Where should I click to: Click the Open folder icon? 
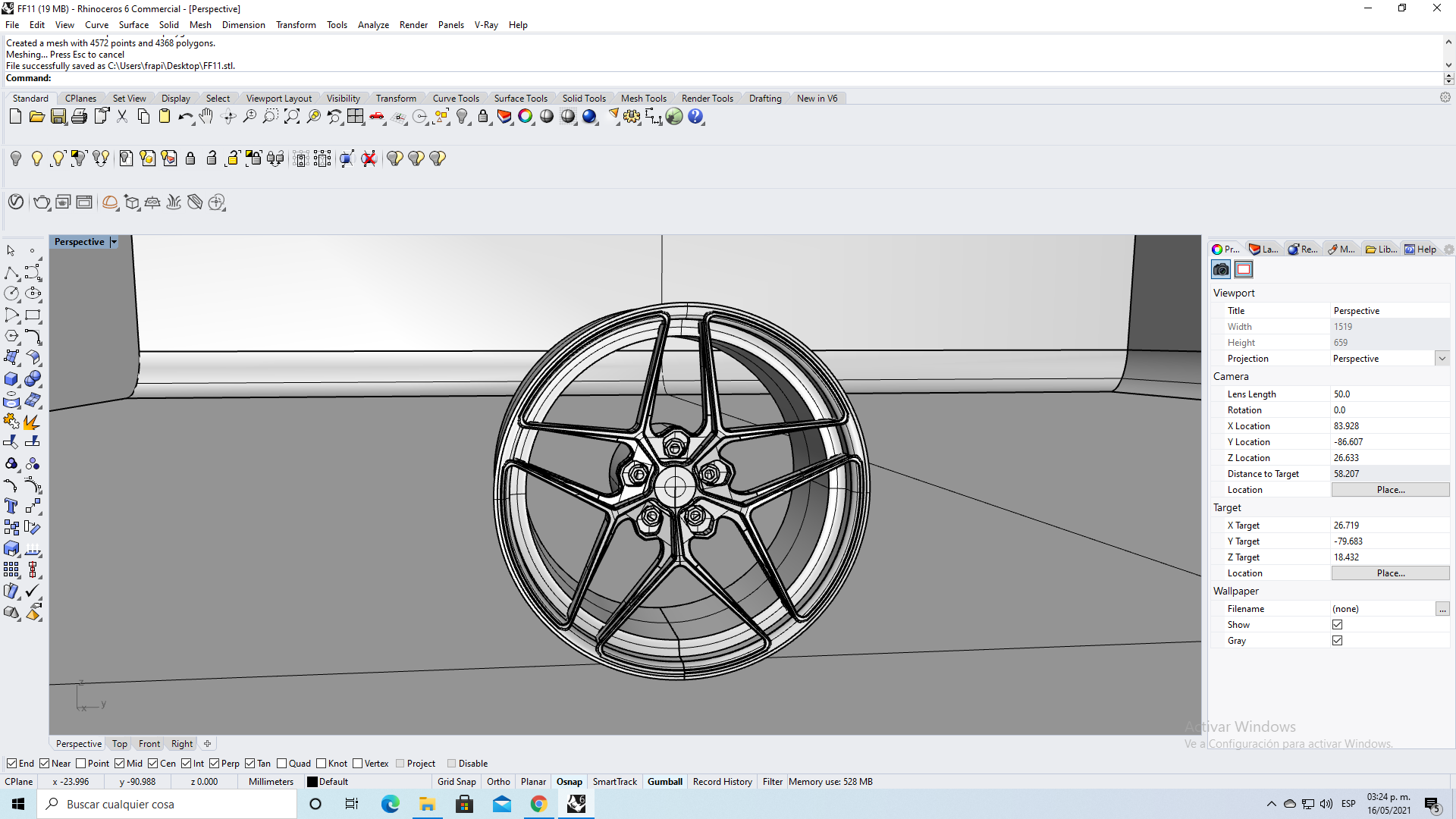(36, 117)
